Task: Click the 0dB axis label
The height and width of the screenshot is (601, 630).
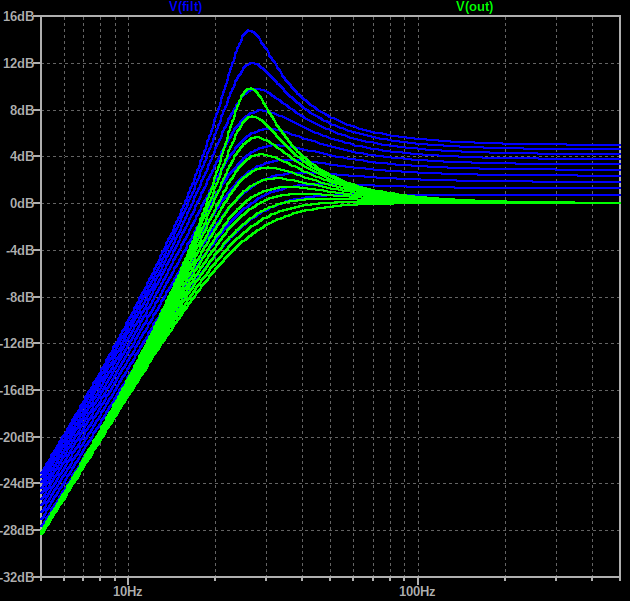Action: 22,203
